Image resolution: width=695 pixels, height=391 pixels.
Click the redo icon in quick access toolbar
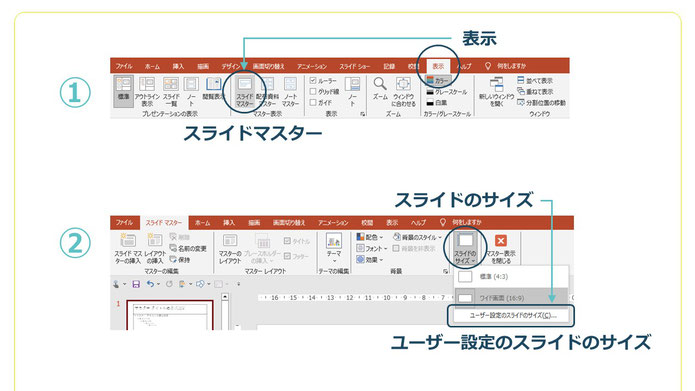pyautogui.click(x=169, y=284)
